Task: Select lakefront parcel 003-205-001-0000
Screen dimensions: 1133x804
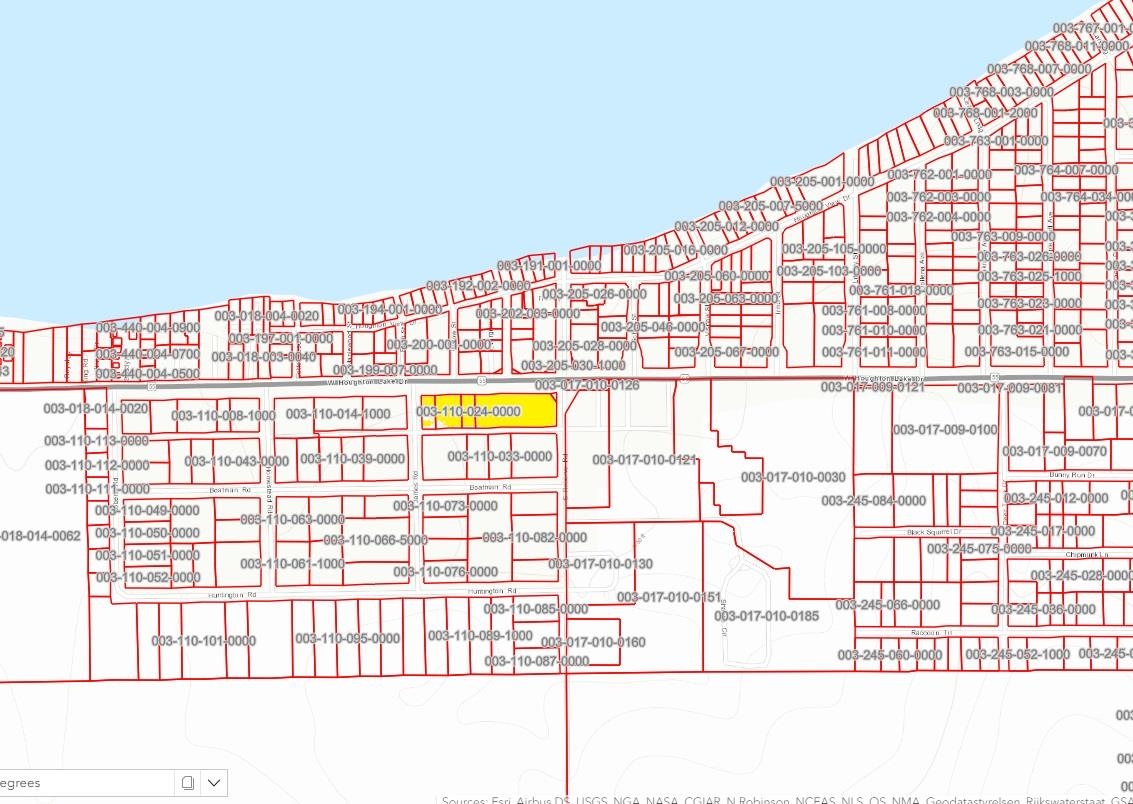Action: point(822,182)
